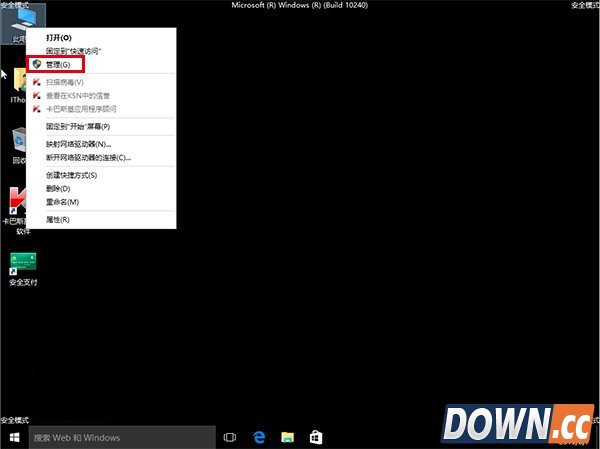Launch Microsoft Edge from the taskbar
600x449 pixels.
tap(258, 437)
